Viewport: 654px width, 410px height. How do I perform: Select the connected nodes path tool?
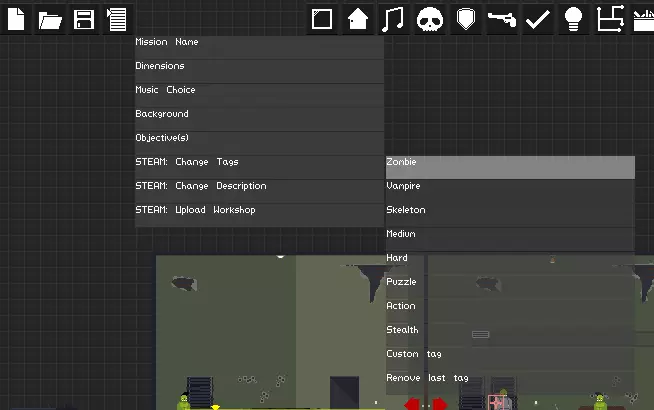(610, 19)
